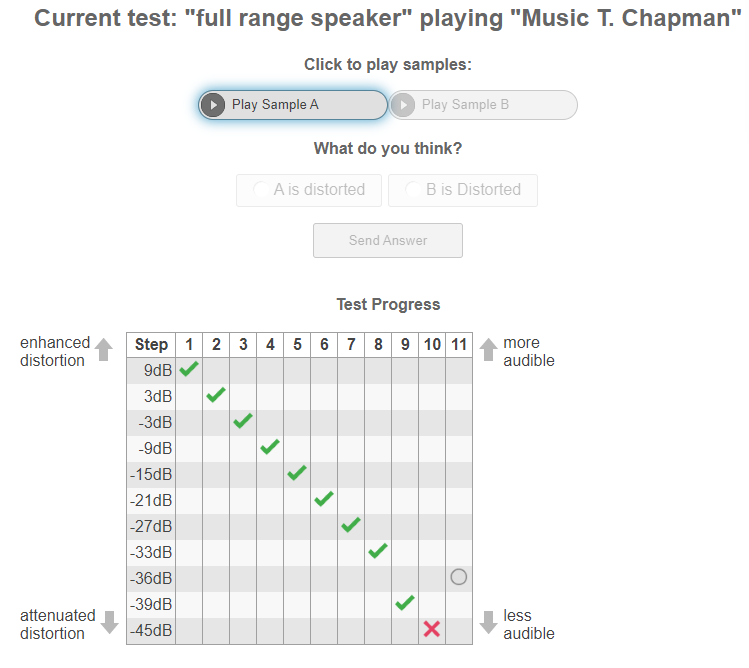Click the green checkmark at -21dB
Viewport: 749px width, 668px height.
(x=323, y=499)
